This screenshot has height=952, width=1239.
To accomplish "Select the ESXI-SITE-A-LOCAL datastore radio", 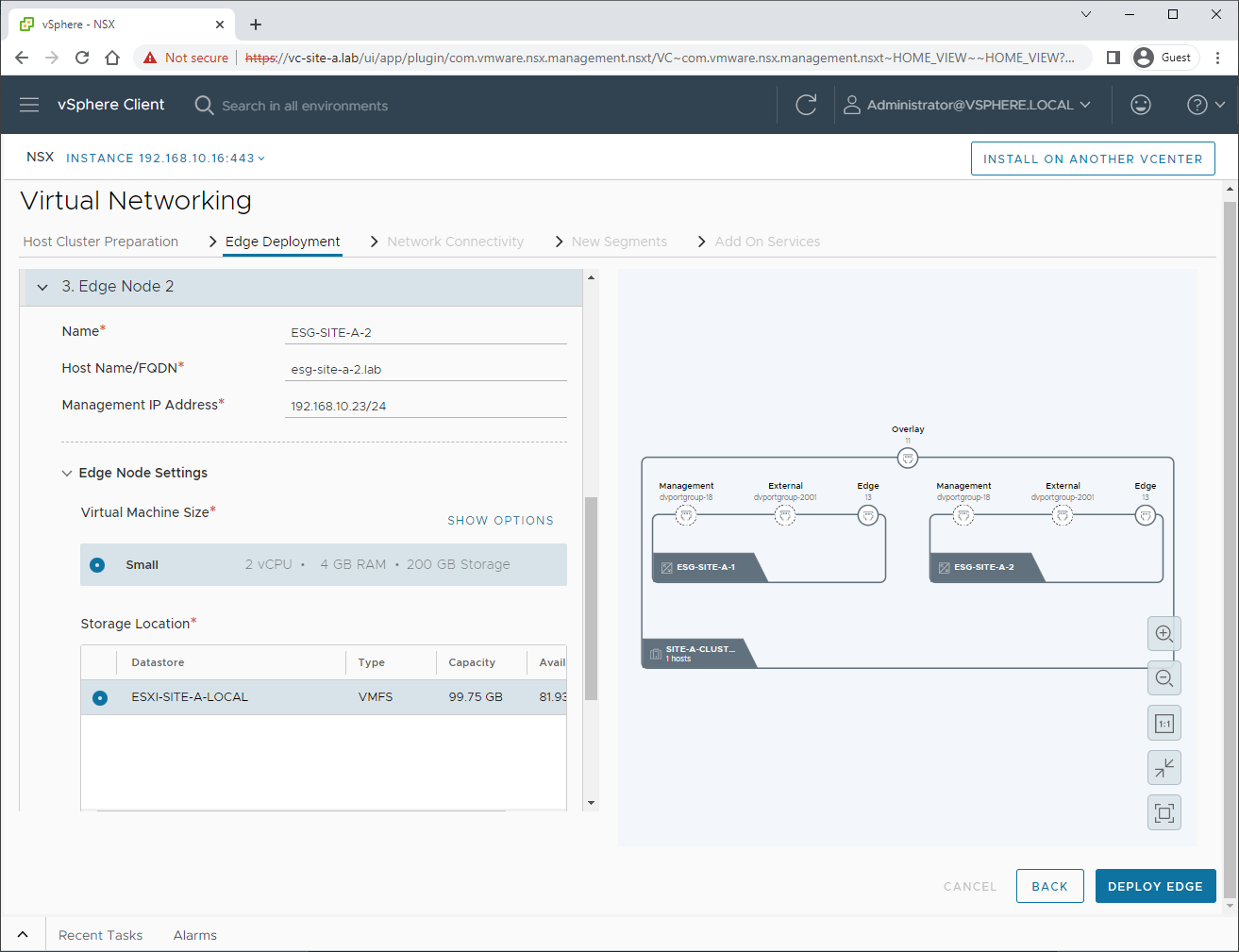I will point(100,698).
